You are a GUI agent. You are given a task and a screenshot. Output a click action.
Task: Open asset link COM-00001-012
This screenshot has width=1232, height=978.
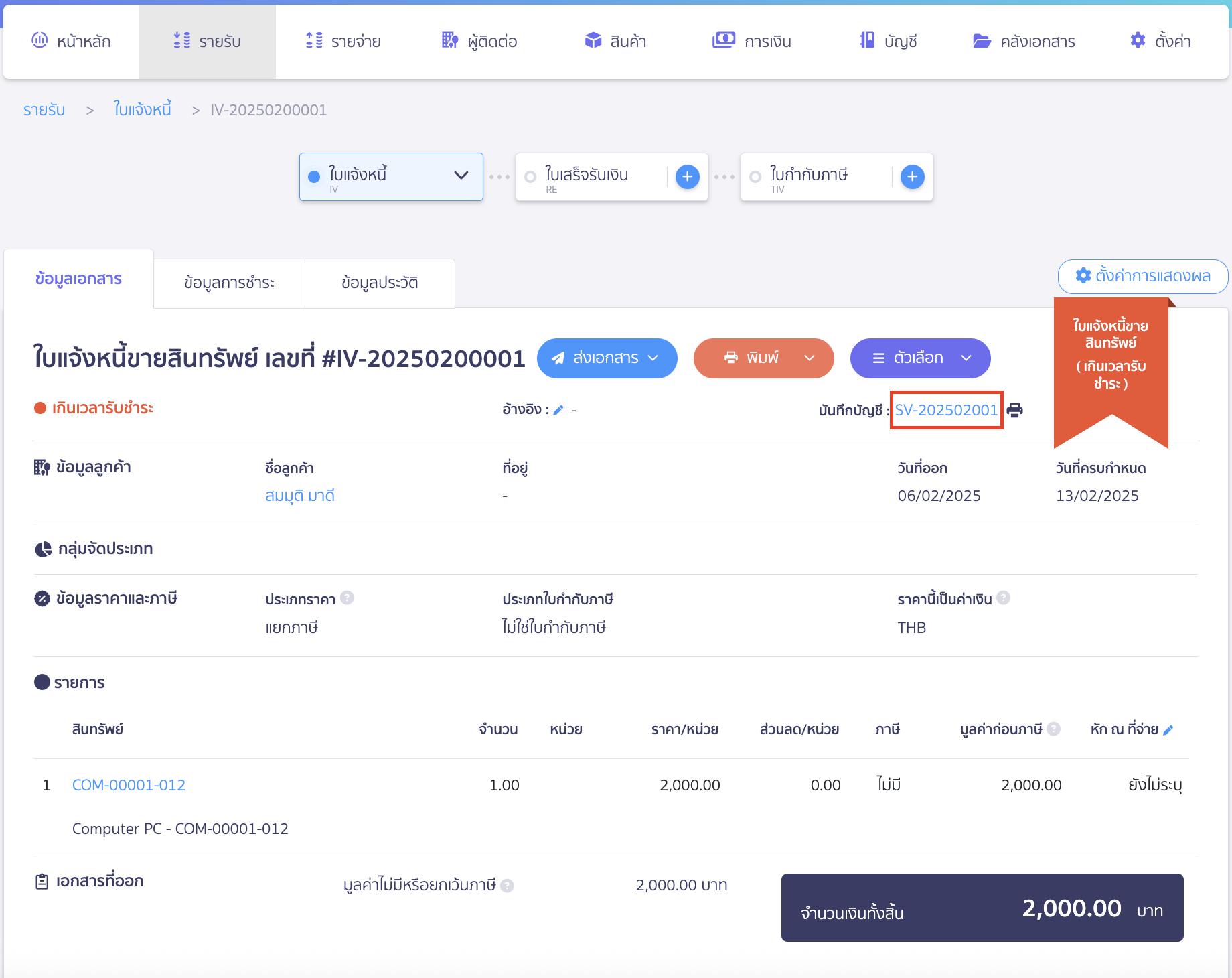pyautogui.click(x=129, y=785)
